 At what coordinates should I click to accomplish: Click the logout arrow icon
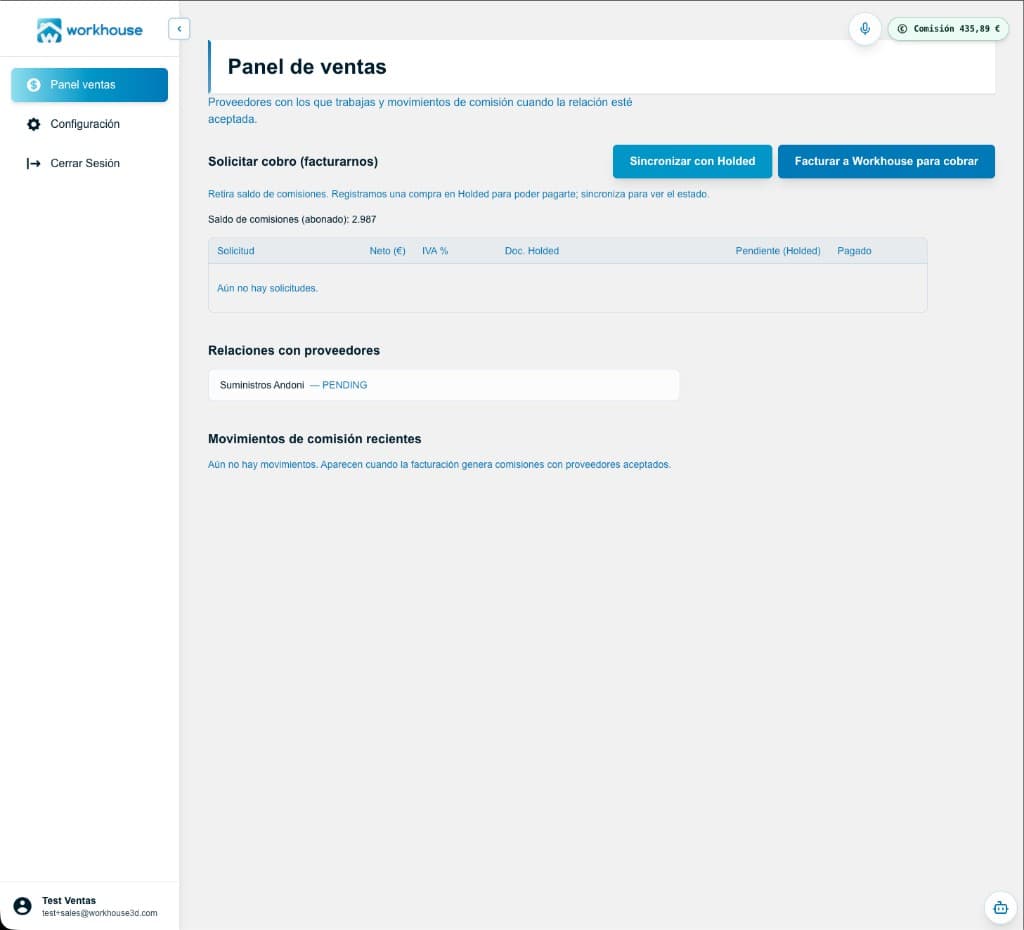tap(33, 163)
